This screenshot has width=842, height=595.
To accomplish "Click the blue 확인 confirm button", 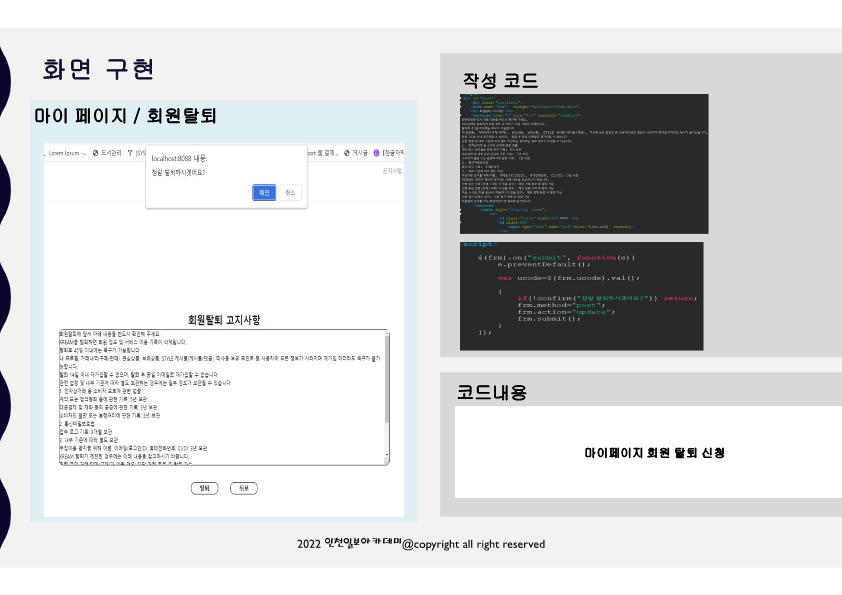I will [264, 192].
